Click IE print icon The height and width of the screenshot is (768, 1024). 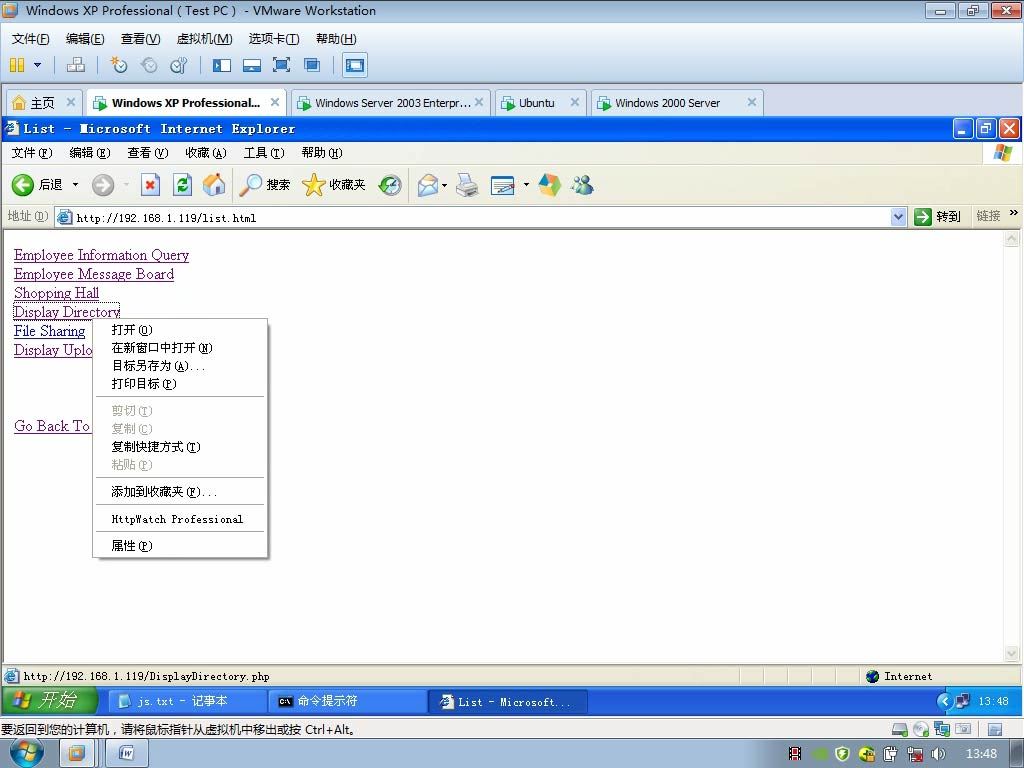[467, 185]
